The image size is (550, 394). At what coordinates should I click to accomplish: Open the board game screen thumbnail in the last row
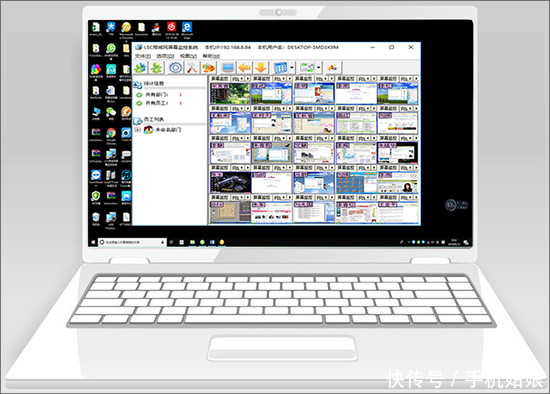click(x=230, y=212)
